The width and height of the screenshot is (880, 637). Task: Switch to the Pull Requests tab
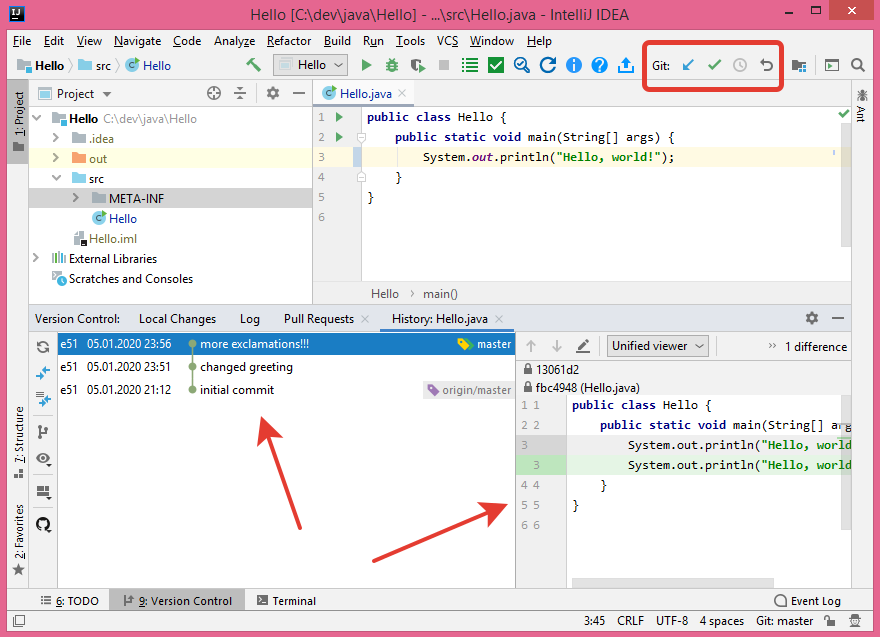(319, 319)
